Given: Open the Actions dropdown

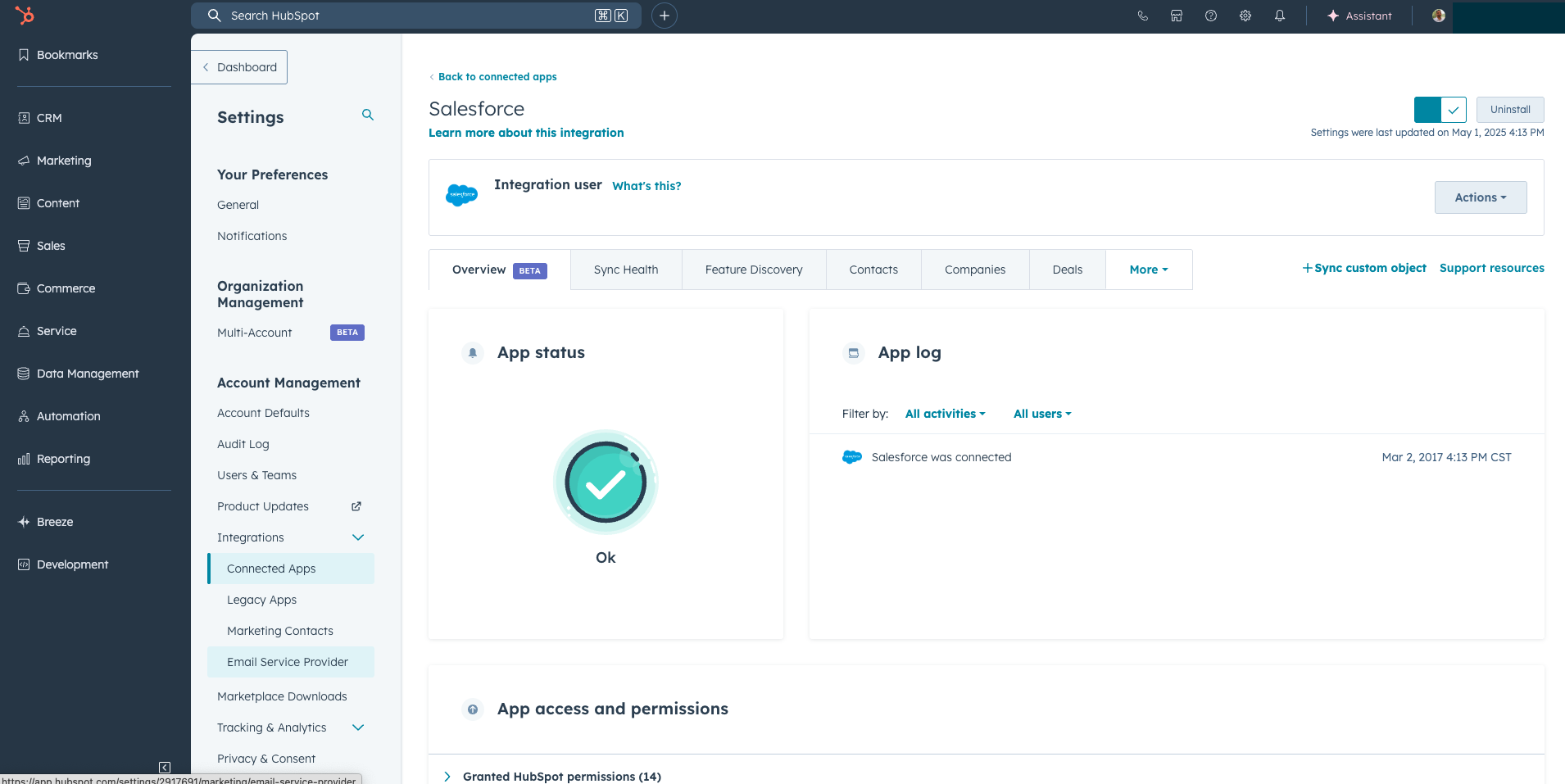Looking at the screenshot, I should 1480,197.
